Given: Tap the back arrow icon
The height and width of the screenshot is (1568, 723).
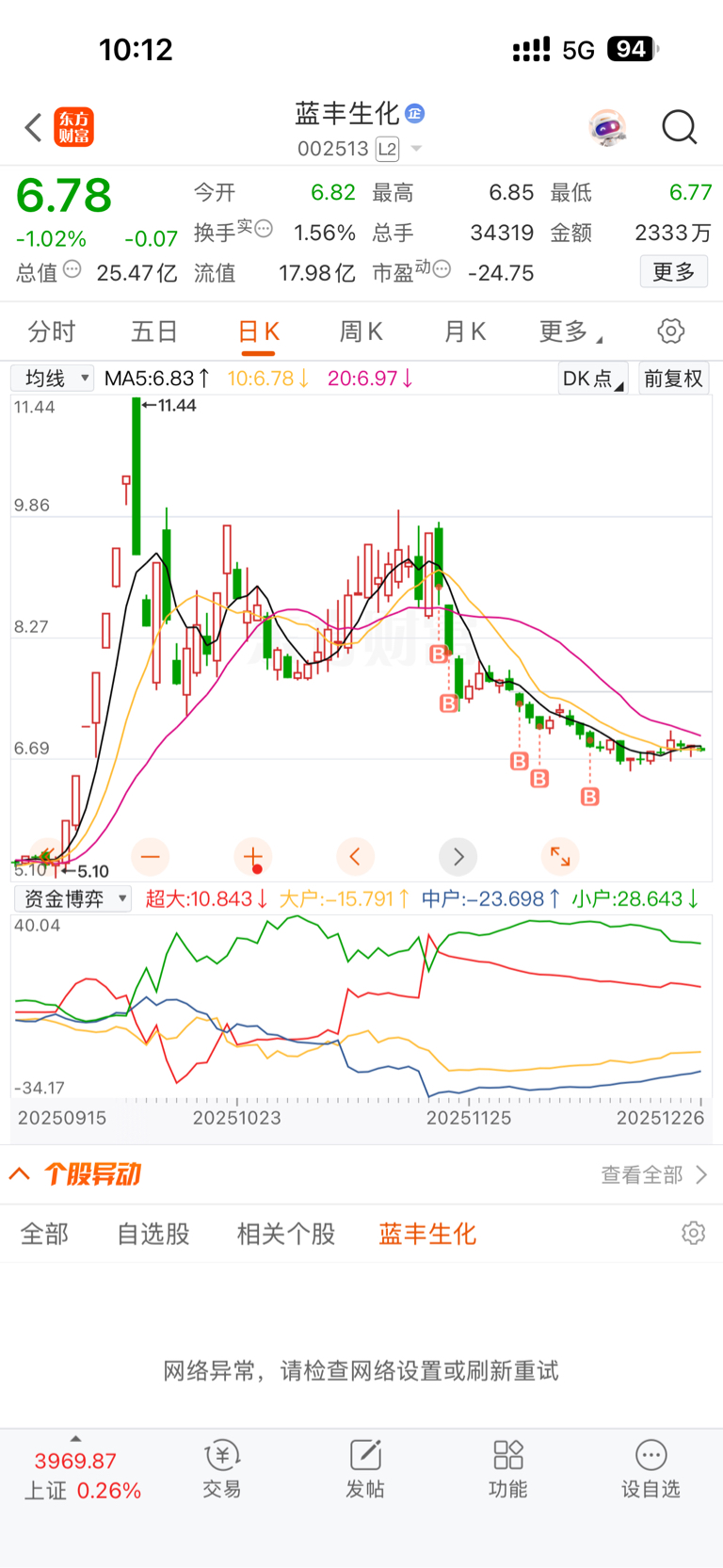Looking at the screenshot, I should (34, 127).
